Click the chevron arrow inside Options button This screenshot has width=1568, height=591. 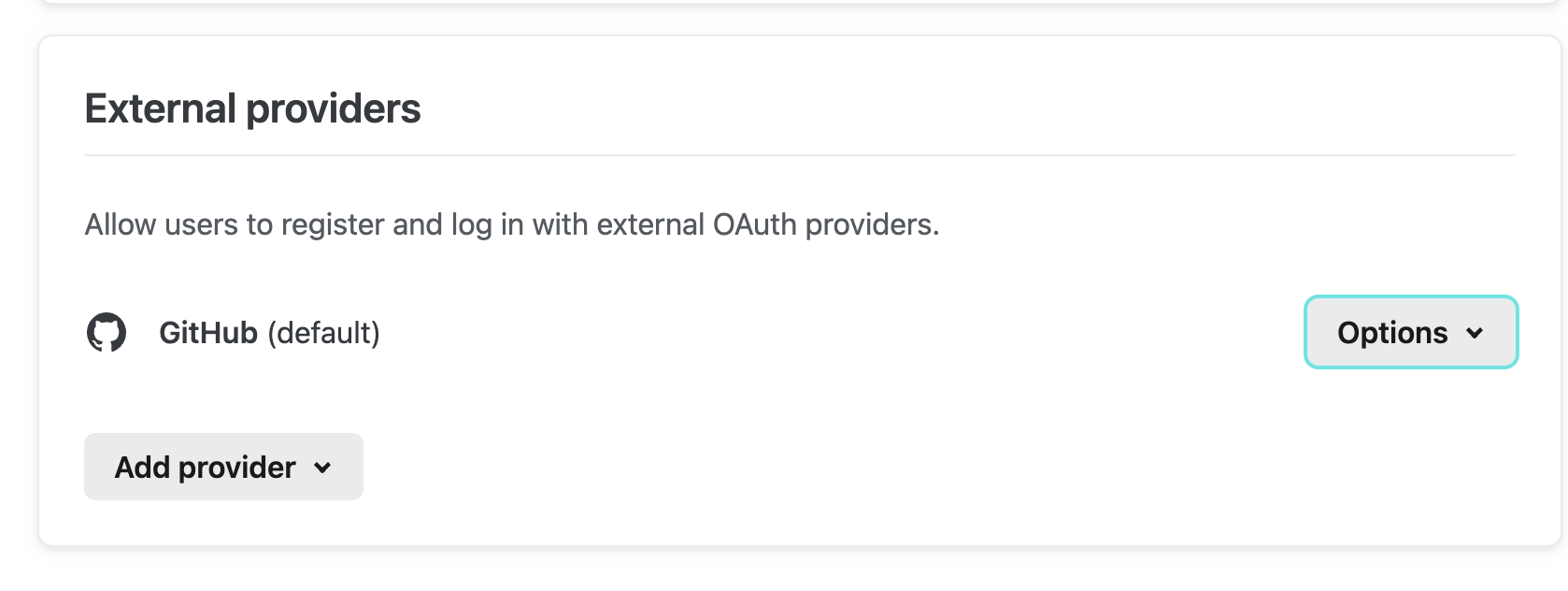1475,333
